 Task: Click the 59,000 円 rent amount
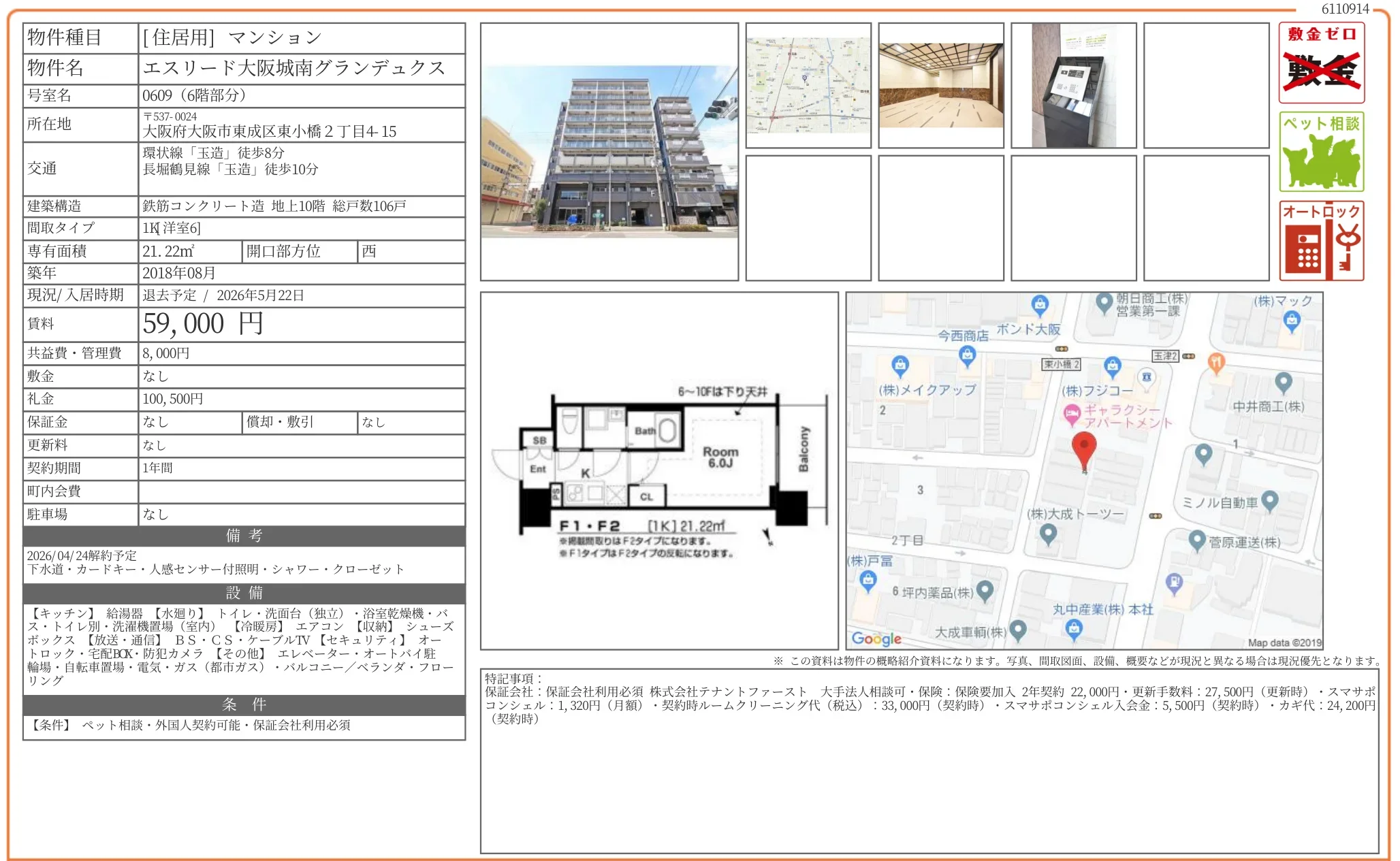[203, 324]
